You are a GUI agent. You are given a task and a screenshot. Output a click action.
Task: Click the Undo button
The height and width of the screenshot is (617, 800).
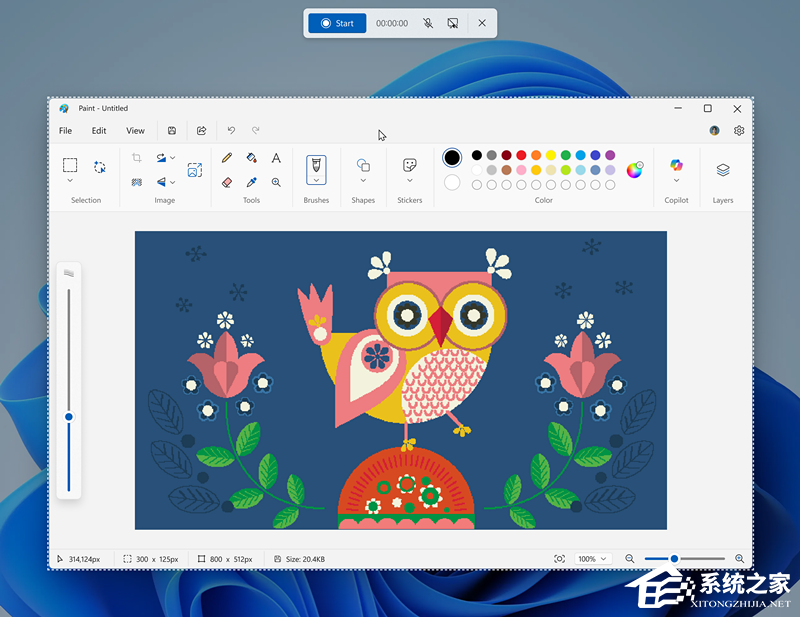(231, 130)
